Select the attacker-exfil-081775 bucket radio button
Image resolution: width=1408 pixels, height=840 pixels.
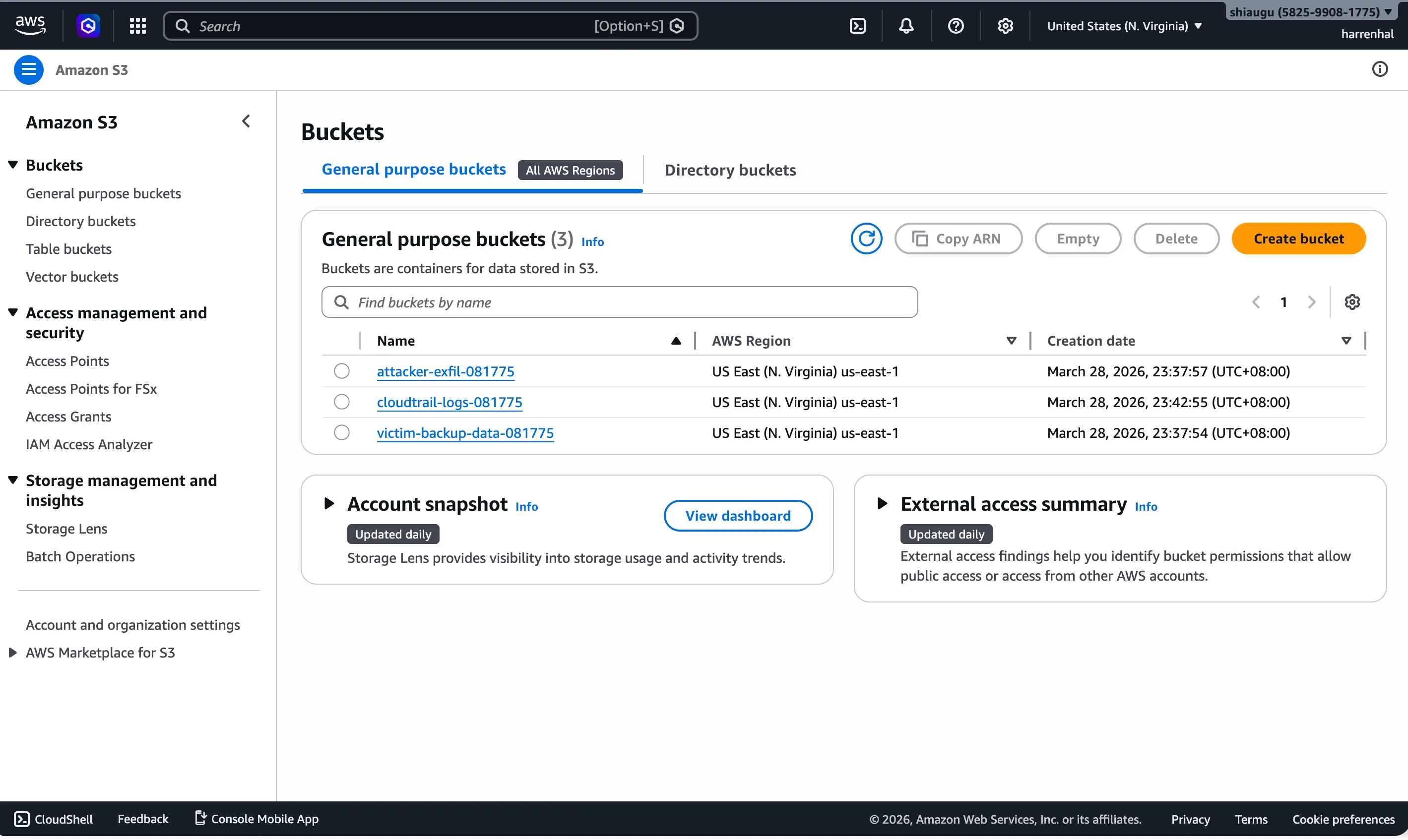341,371
